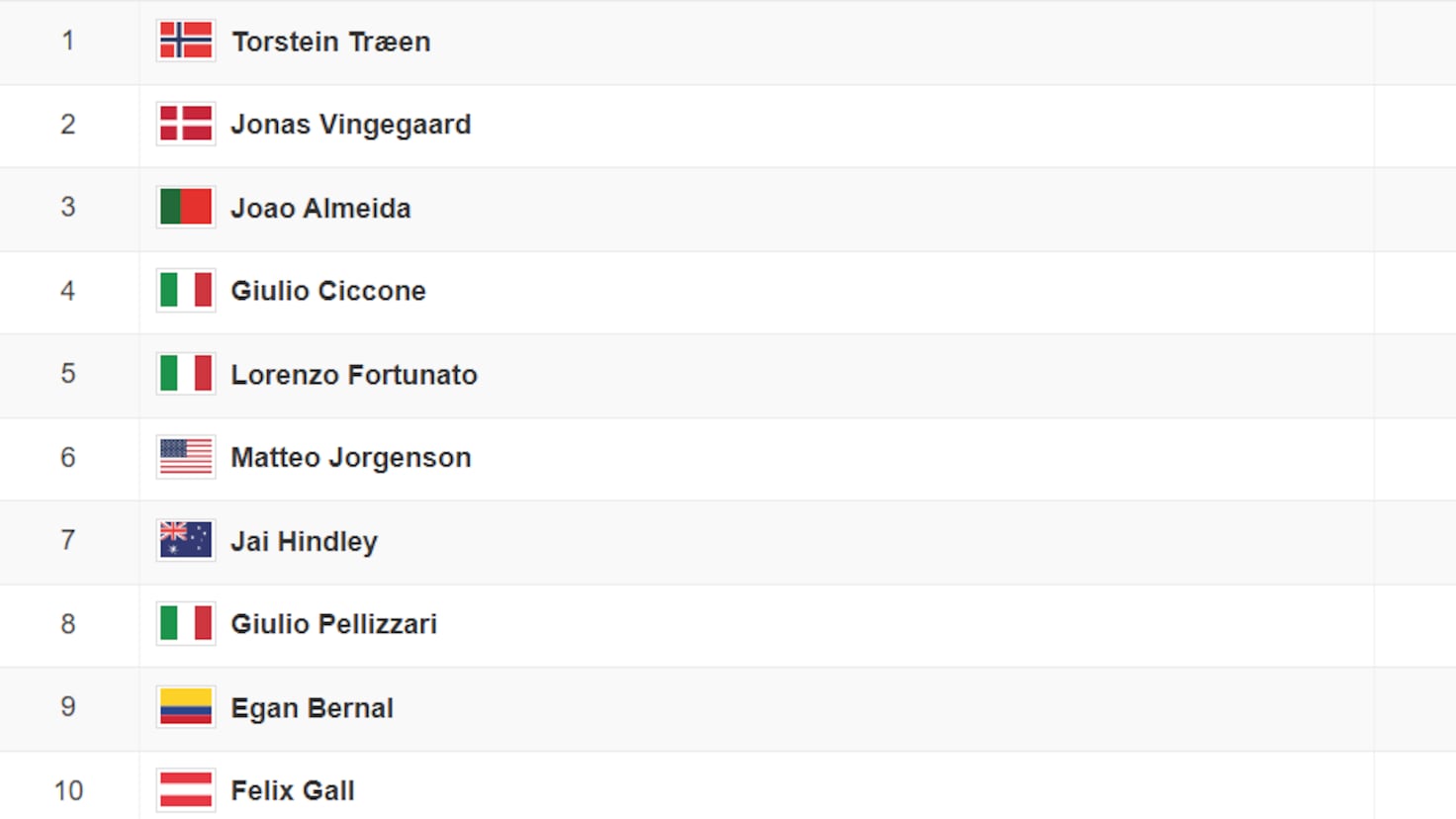Click the Portugal flag icon beside Joao Almeida
The height and width of the screenshot is (819, 1456).
pyautogui.click(x=186, y=208)
